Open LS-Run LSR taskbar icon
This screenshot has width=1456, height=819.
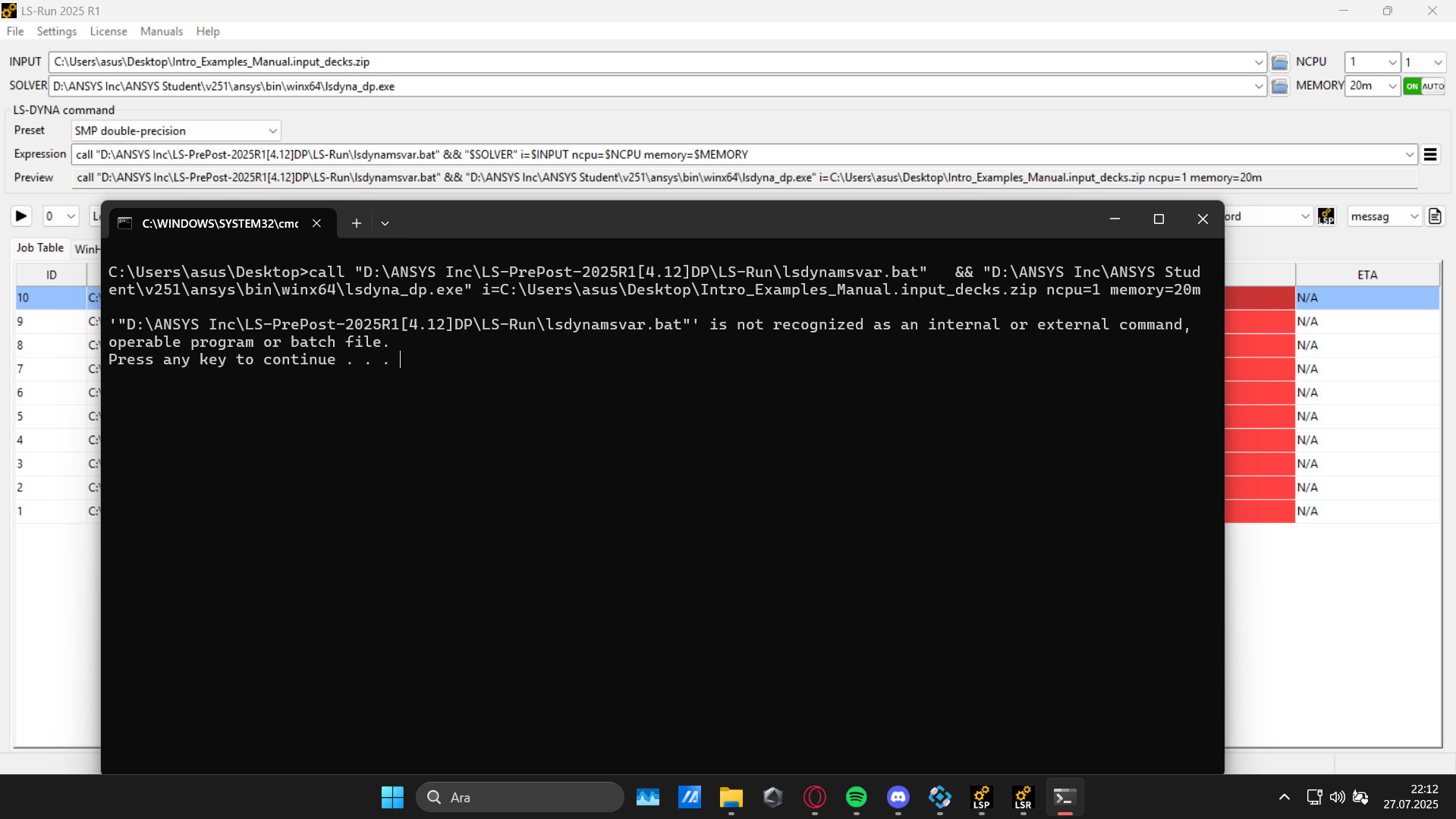pos(1024,797)
